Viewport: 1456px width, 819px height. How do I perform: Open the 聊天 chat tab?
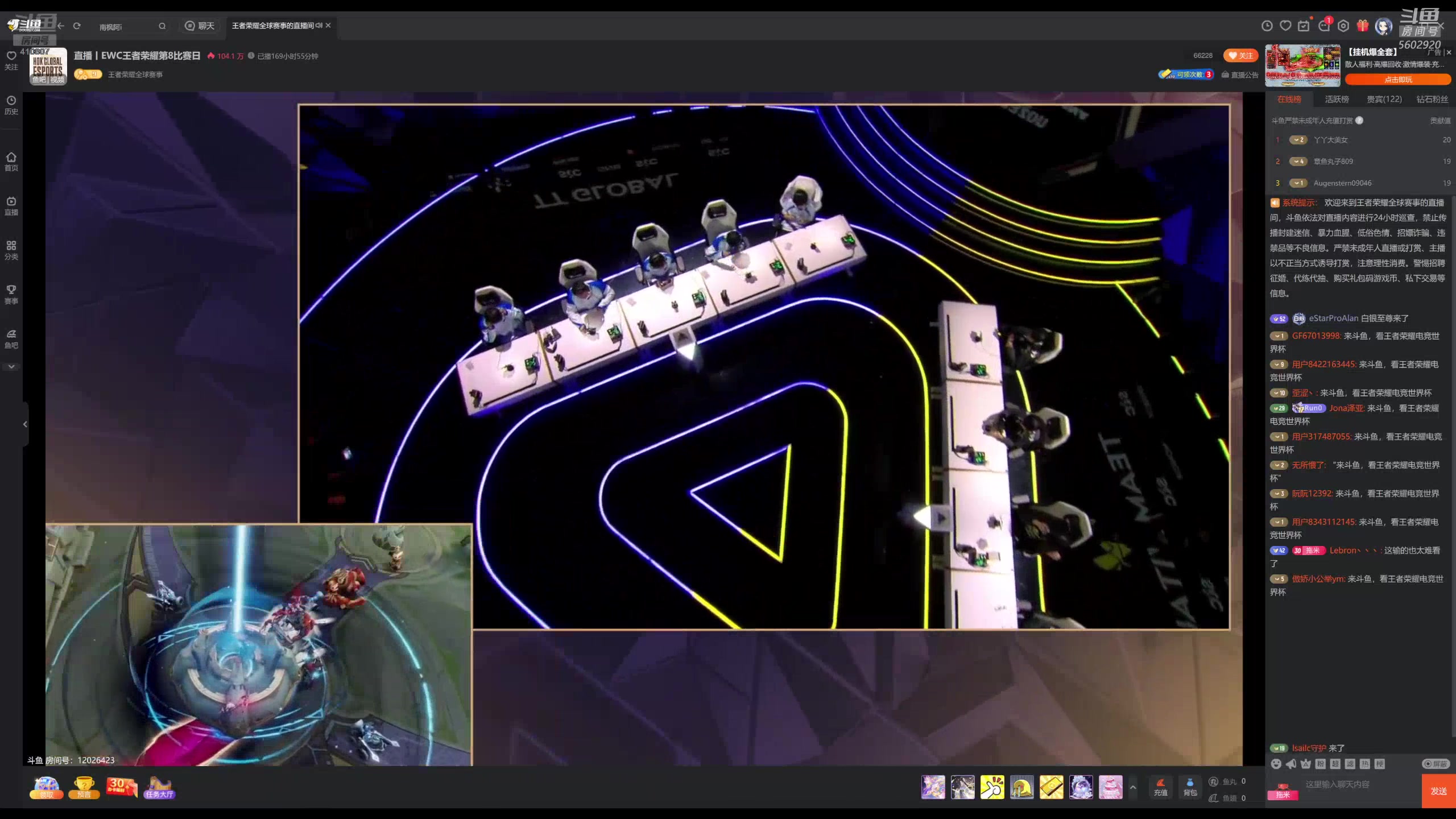[x=200, y=26]
